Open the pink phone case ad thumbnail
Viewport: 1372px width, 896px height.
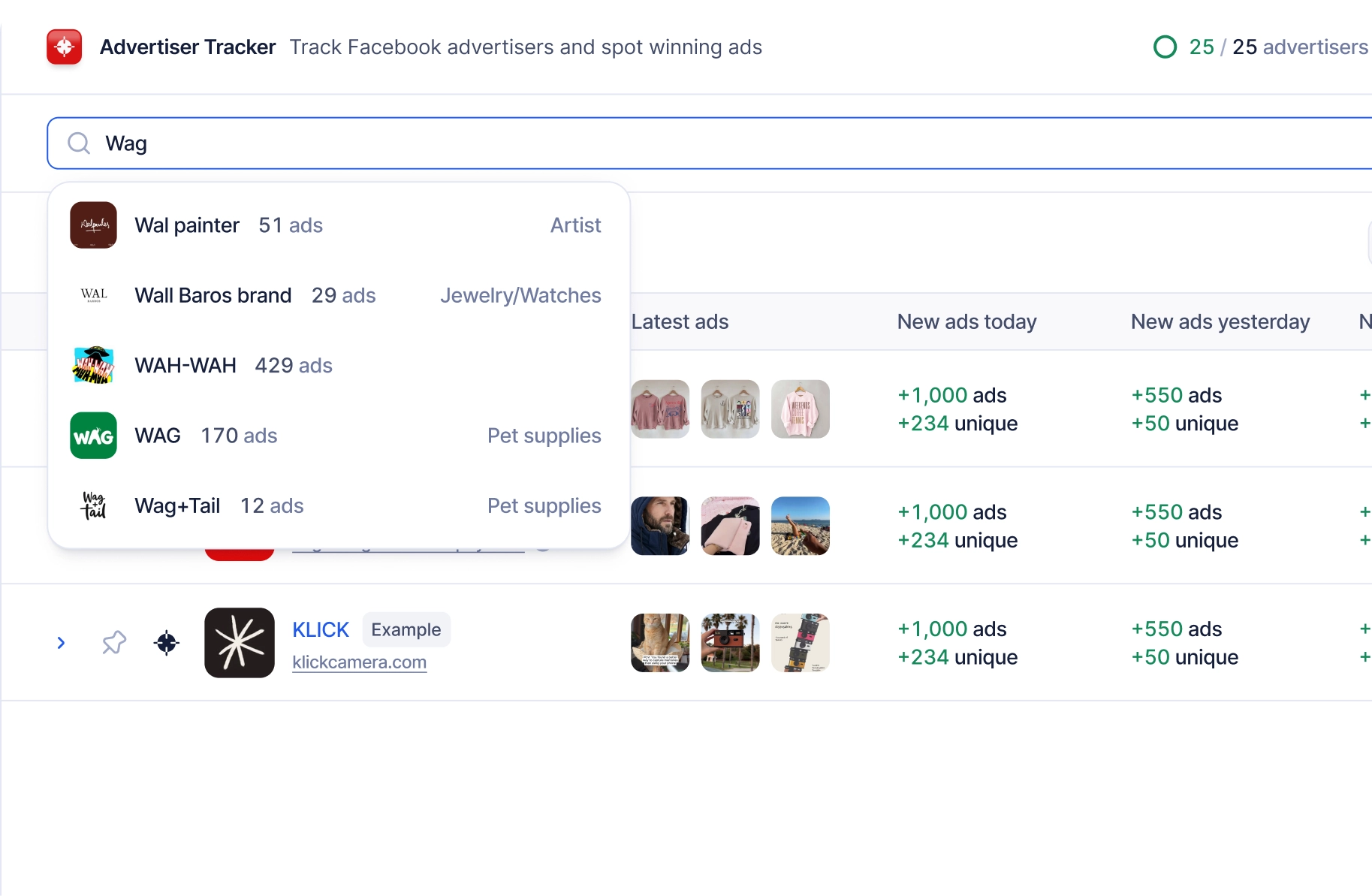point(731,526)
